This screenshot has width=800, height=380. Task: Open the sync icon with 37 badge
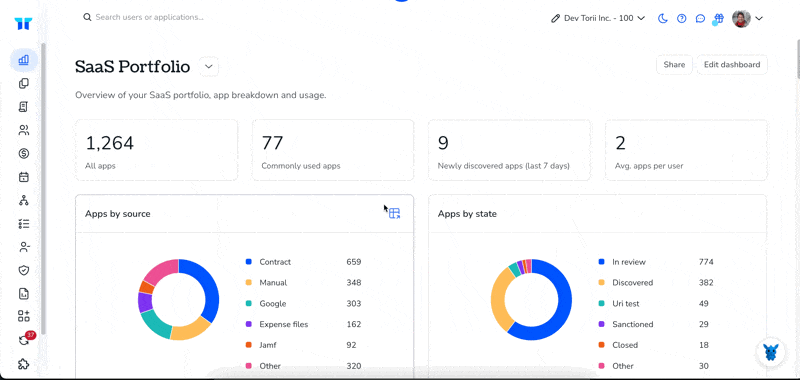(x=24, y=340)
